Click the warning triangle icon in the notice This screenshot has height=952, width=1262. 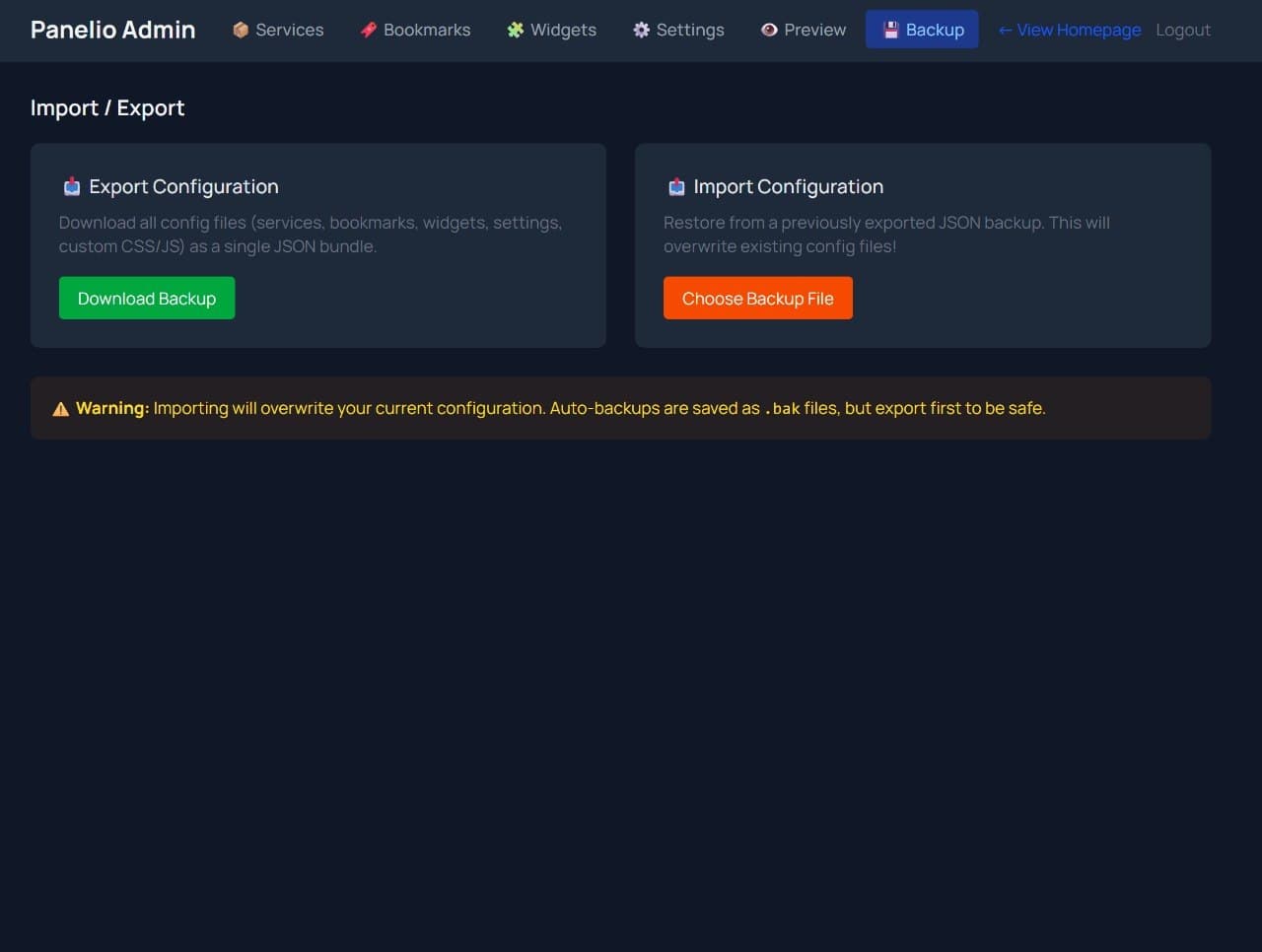click(60, 408)
